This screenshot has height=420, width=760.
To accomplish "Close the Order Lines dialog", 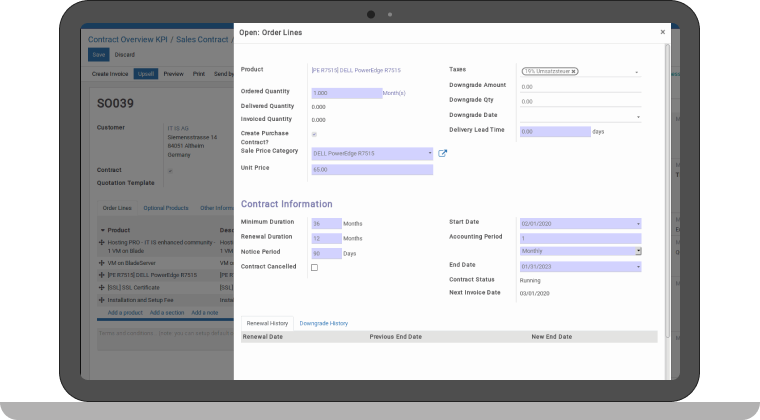I will click(662, 32).
